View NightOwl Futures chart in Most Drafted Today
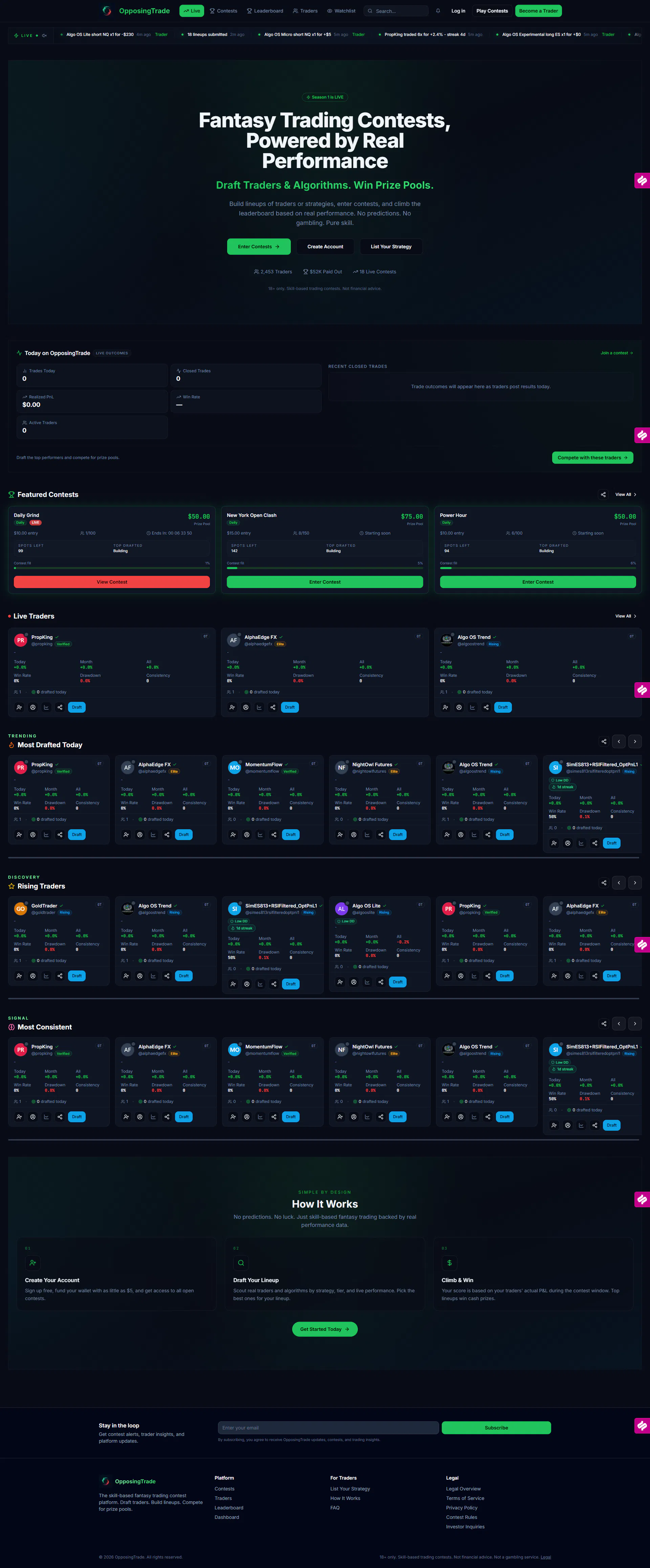This screenshot has height=1568, width=650. 367,835
